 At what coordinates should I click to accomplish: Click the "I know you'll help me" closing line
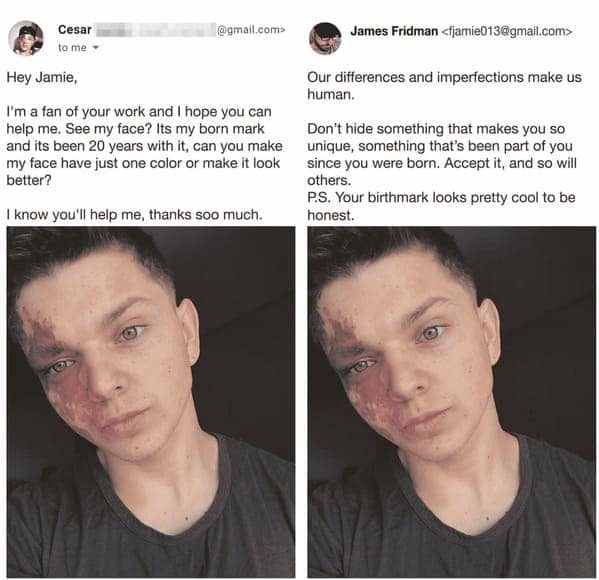point(134,214)
